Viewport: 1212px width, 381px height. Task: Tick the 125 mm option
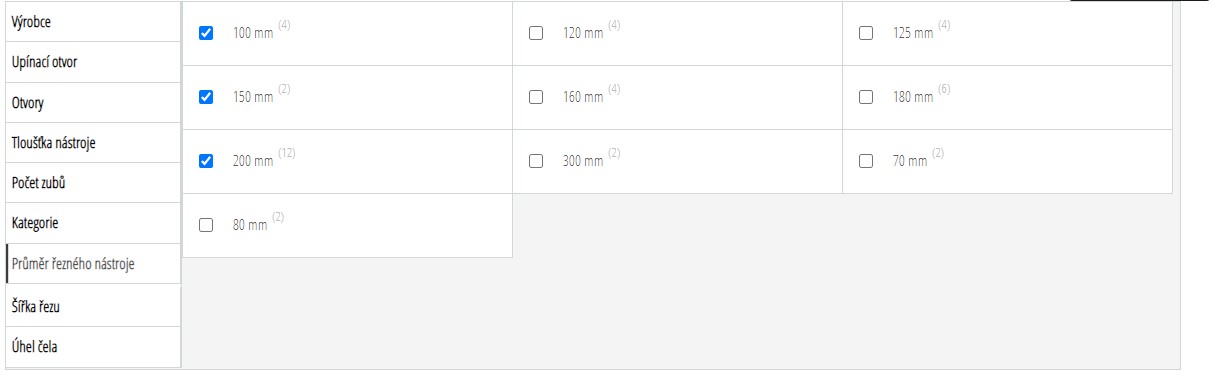pyautogui.click(x=866, y=33)
